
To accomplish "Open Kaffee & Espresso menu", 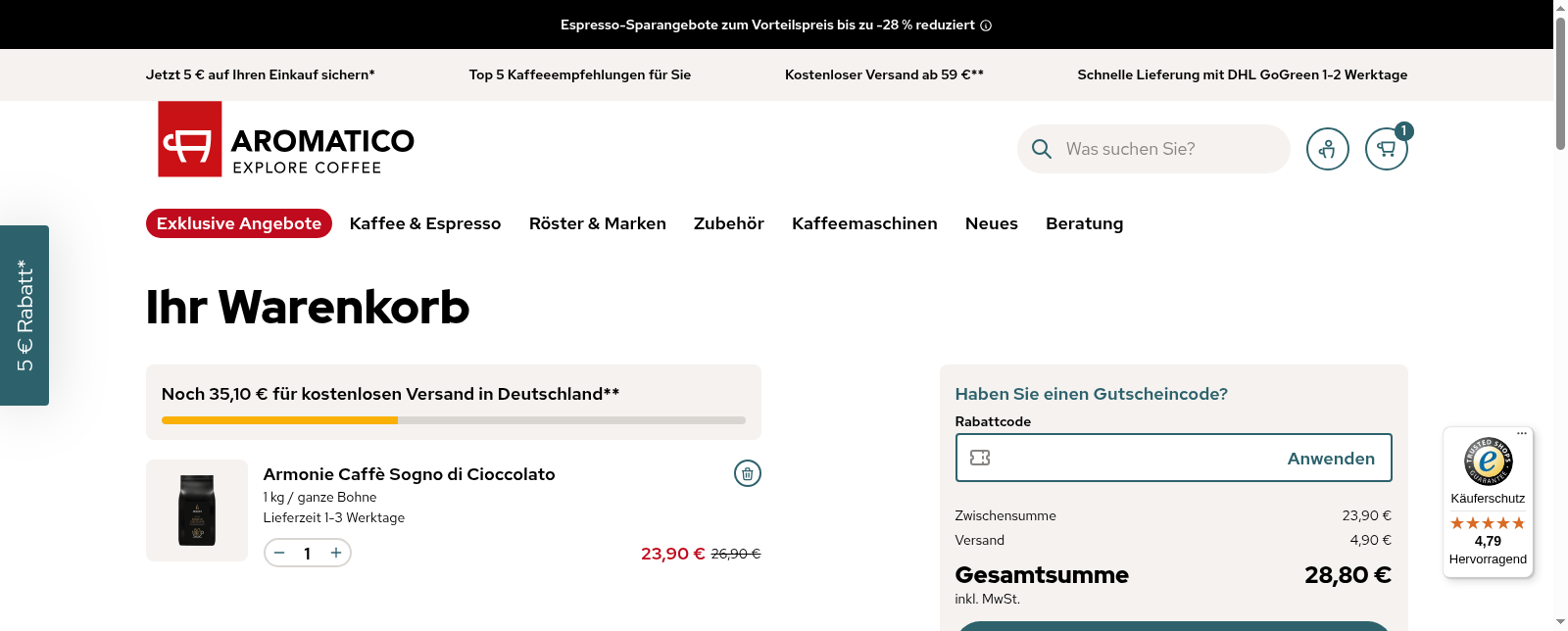I will pos(425,223).
